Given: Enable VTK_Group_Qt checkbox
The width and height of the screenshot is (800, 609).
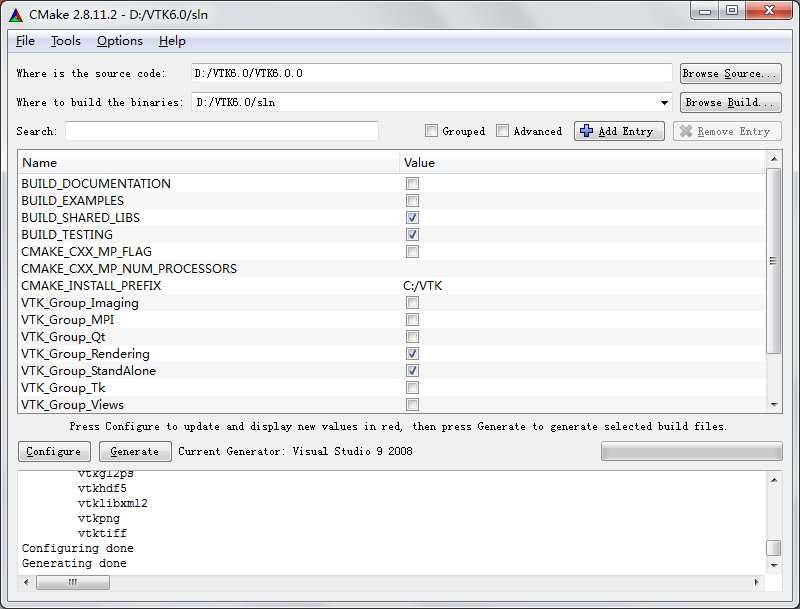Looking at the screenshot, I should point(412,337).
